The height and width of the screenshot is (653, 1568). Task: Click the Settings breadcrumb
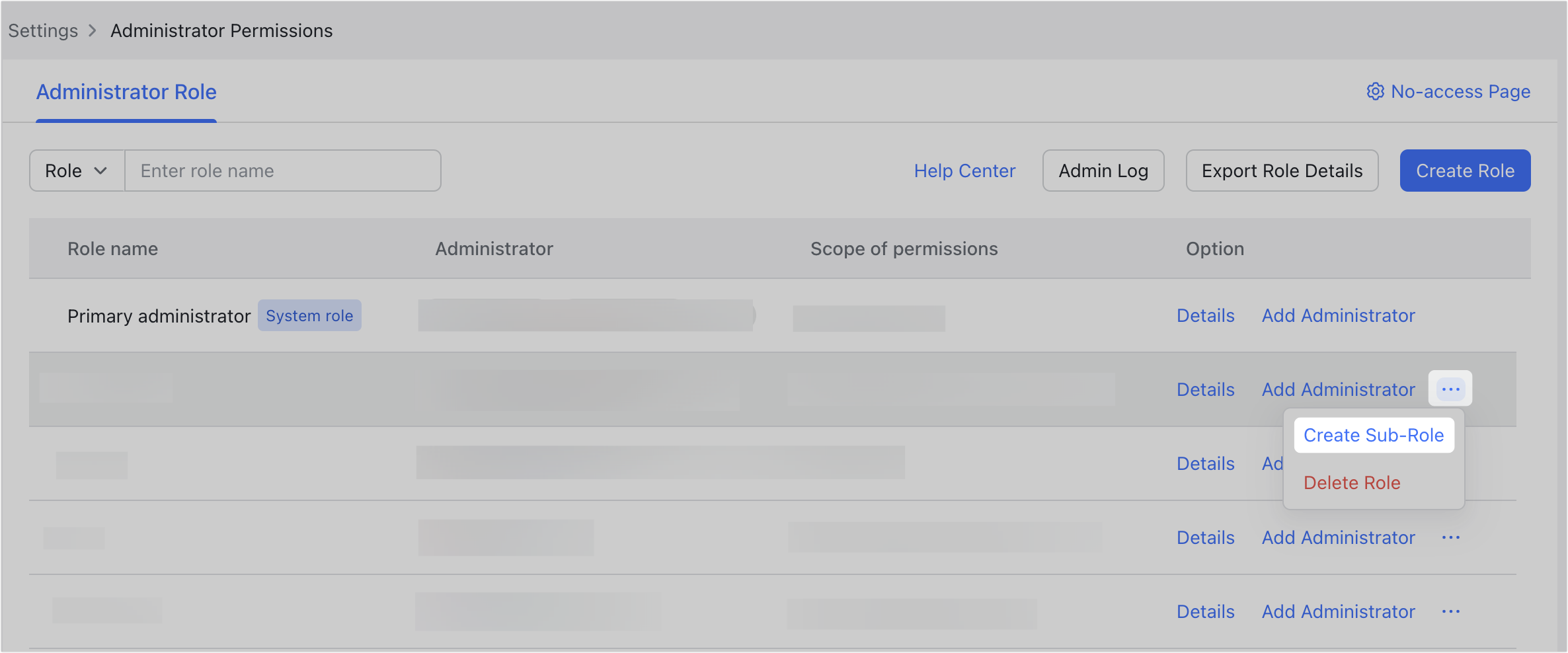click(x=43, y=31)
